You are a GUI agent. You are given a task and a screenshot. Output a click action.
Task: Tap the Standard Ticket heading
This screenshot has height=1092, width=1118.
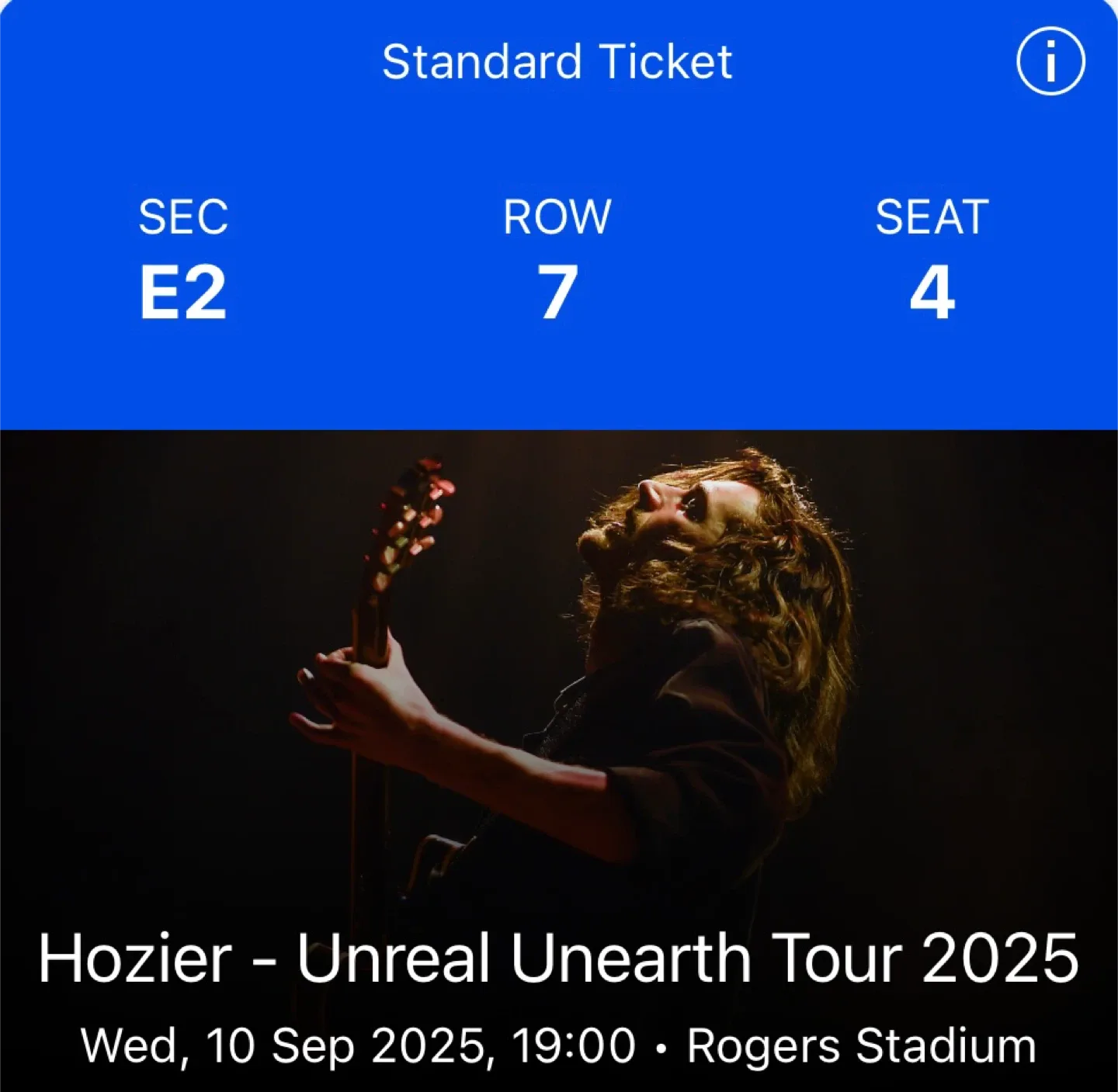click(557, 62)
